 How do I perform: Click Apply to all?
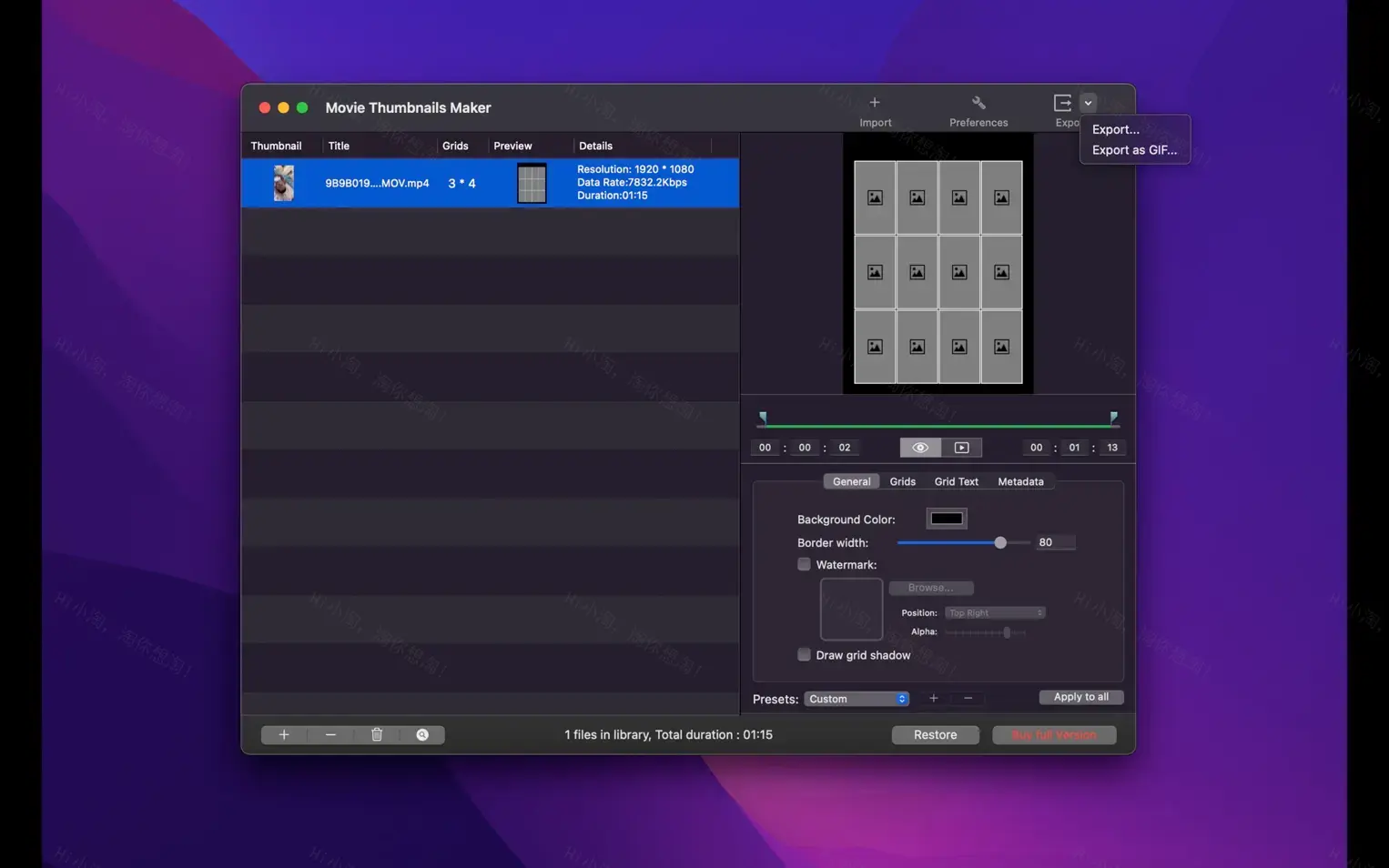coord(1080,697)
